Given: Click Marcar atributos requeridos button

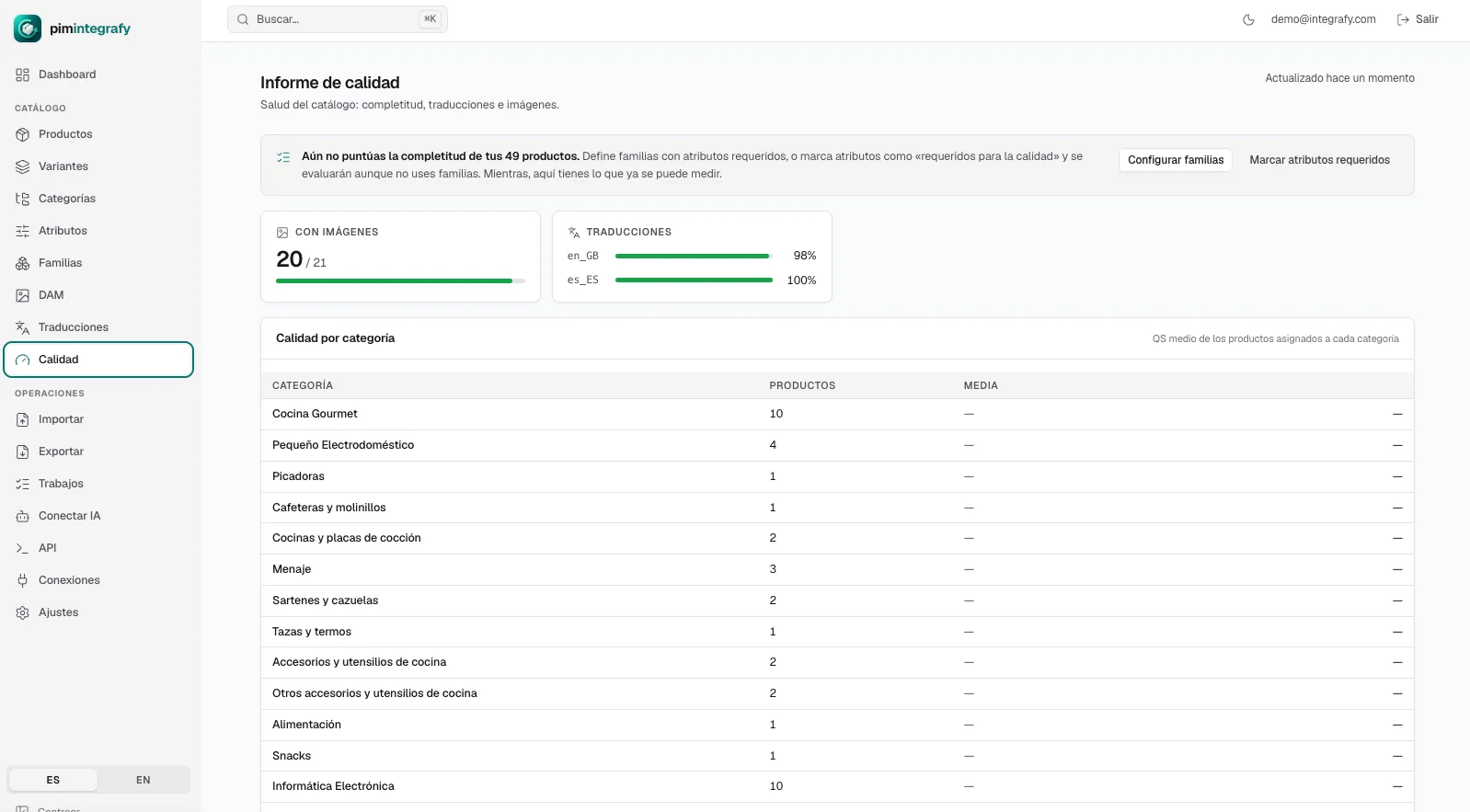Looking at the screenshot, I should (x=1319, y=160).
